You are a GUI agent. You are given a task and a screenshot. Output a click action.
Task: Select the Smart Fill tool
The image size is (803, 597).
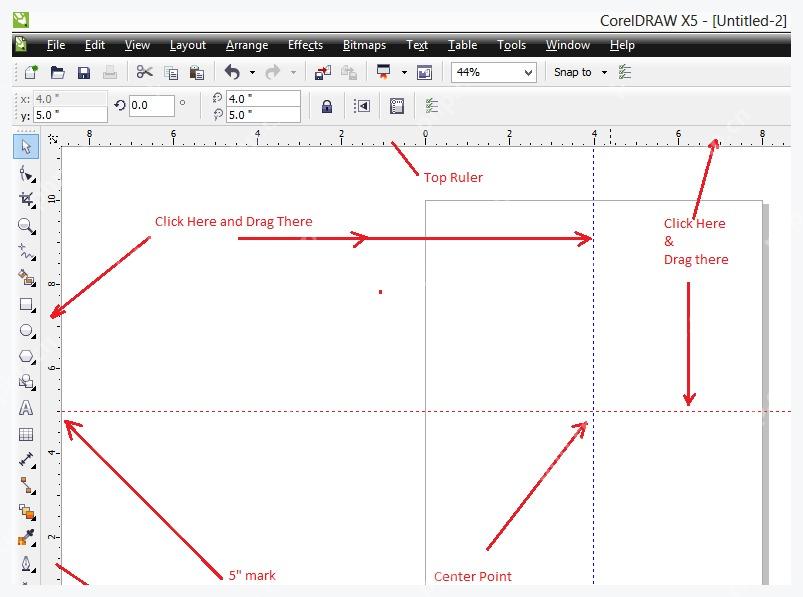pos(26,278)
